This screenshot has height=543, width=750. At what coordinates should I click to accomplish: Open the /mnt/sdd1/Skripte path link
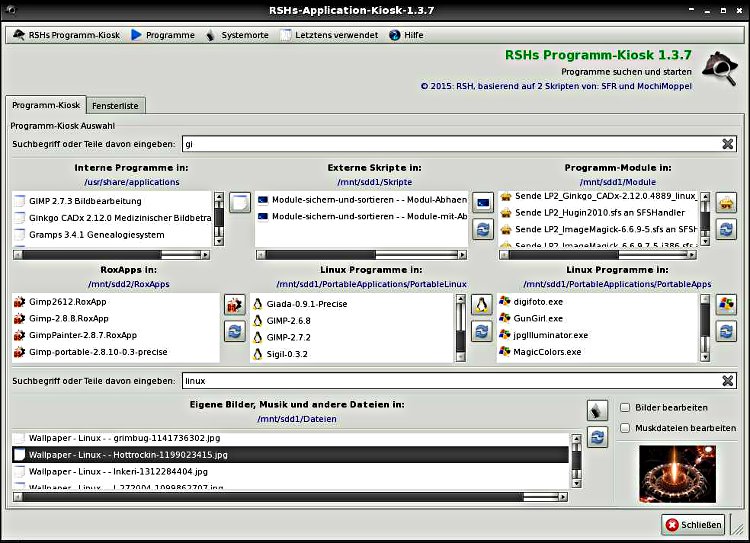pos(375,182)
